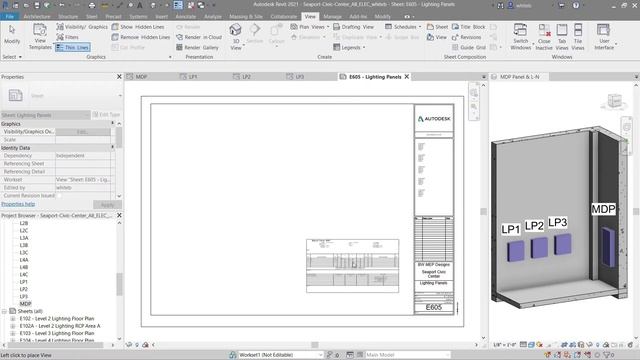Viewport: 640px width, 360px height.
Task: Click Switch Windows
Action: (x=520, y=37)
